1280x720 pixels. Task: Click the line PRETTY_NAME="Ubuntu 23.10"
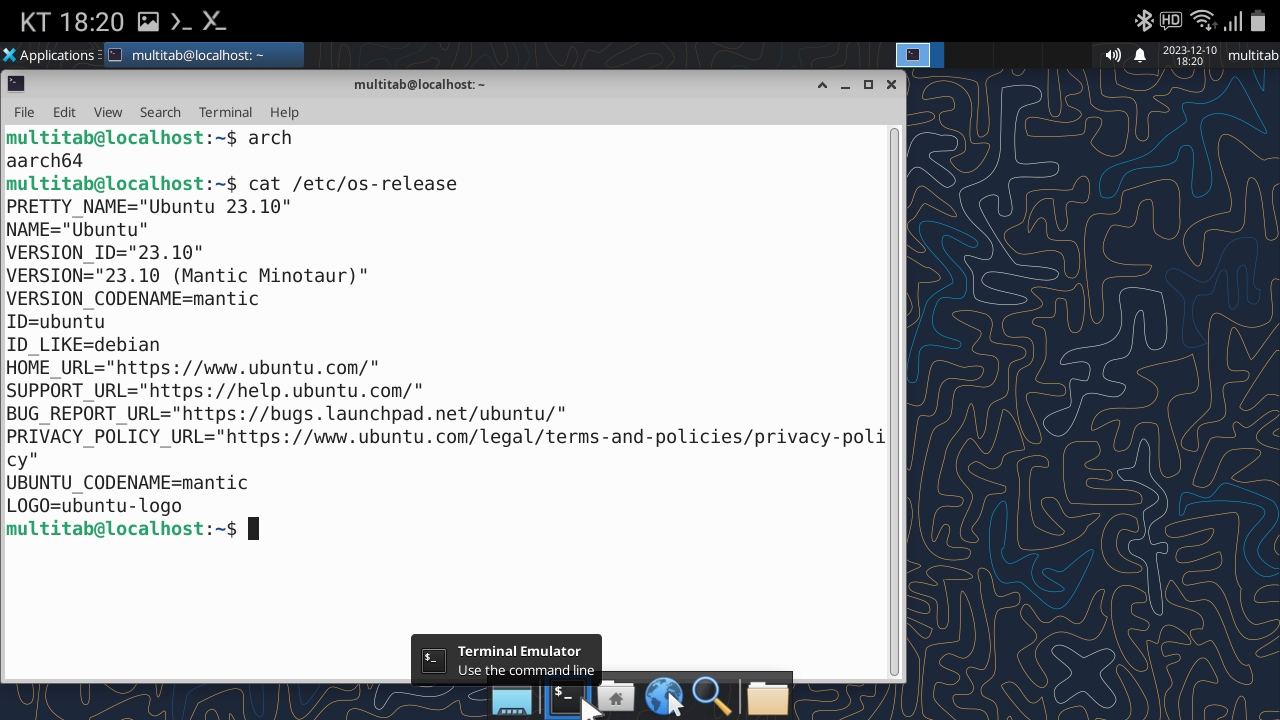[x=148, y=206]
